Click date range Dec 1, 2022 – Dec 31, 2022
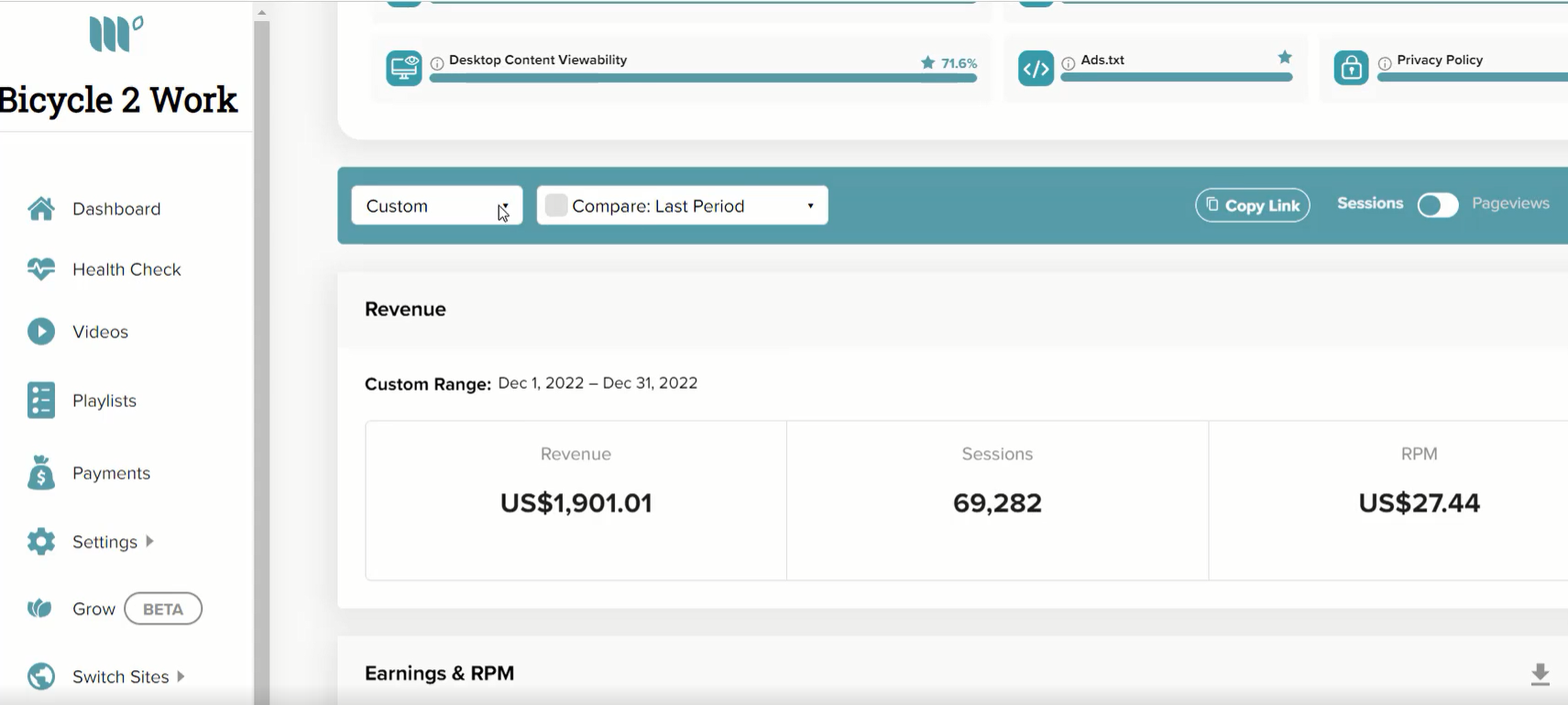This screenshot has height=705, width=1568. coord(598,383)
